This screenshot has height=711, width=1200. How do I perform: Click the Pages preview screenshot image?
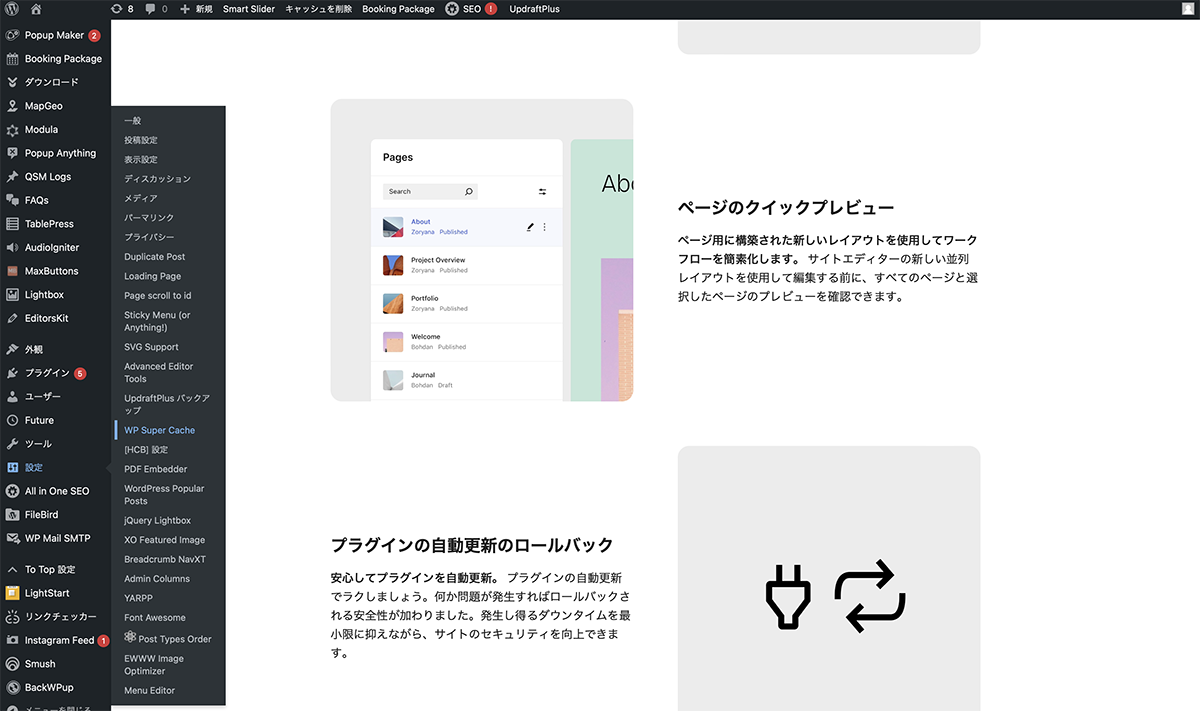point(481,250)
